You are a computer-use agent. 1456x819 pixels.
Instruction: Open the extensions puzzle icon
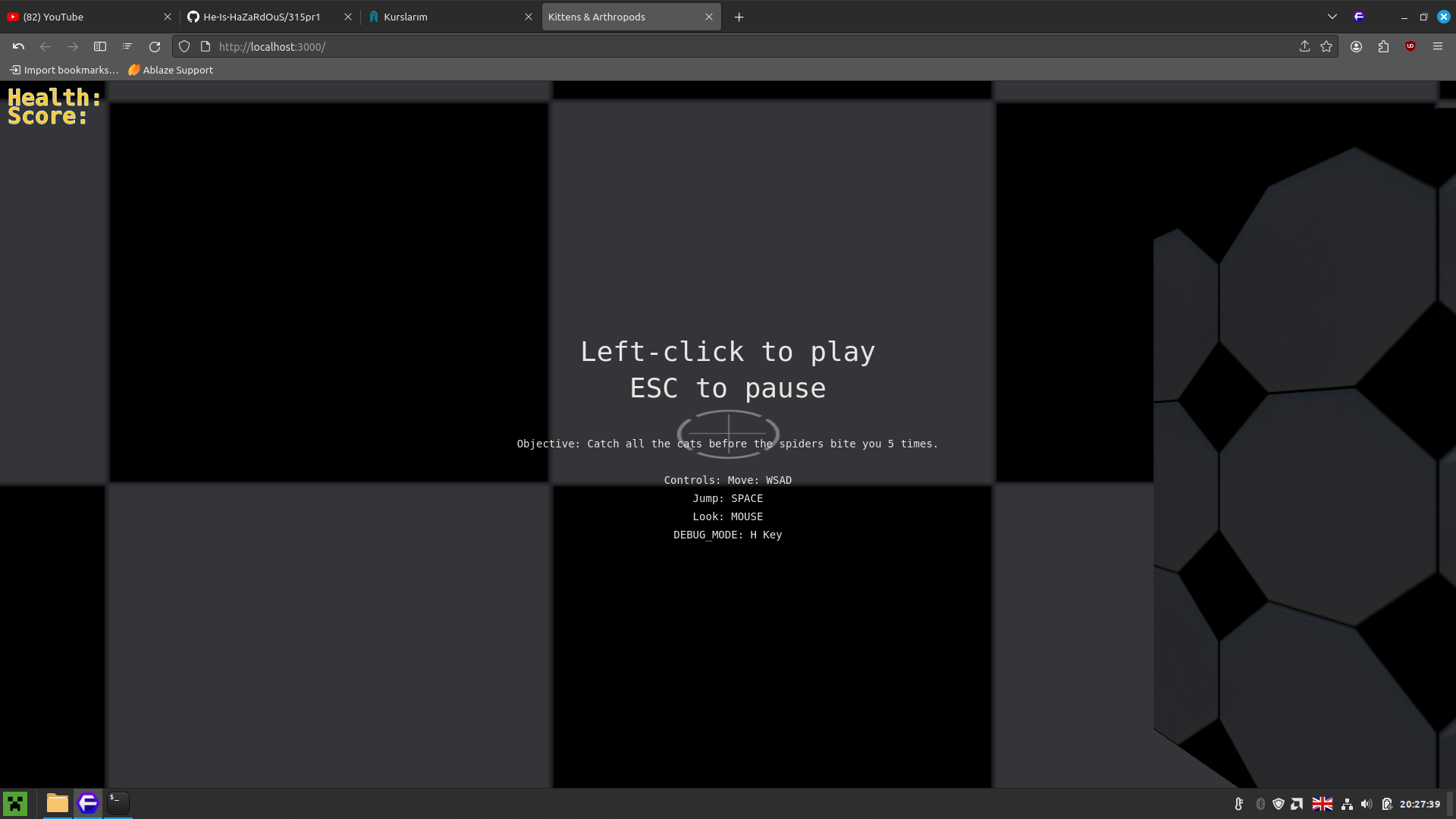(1383, 47)
